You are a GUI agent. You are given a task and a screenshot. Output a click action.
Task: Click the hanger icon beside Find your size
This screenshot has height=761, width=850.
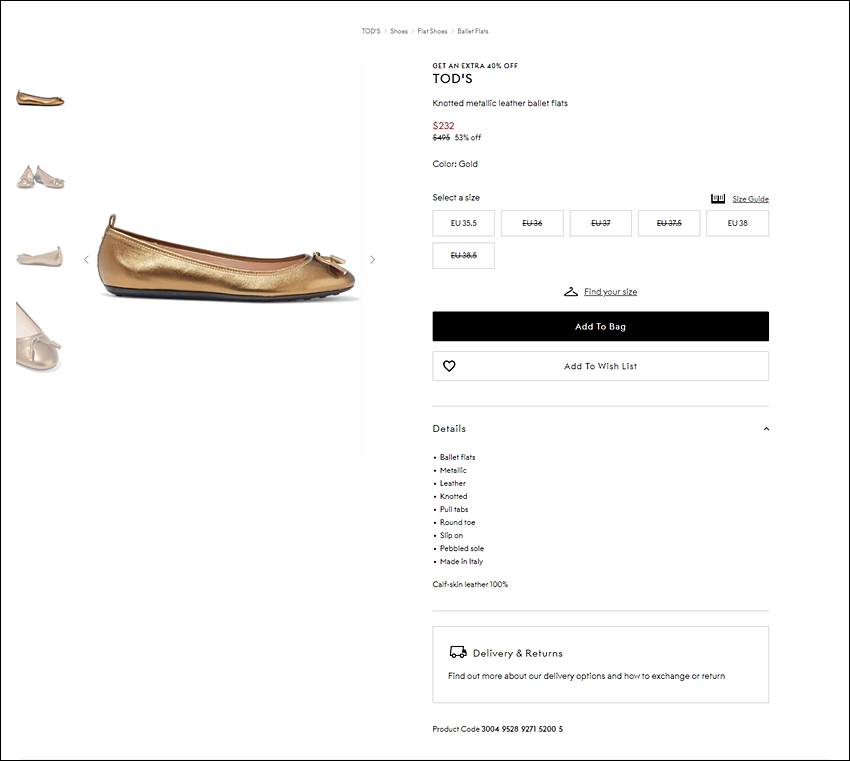(571, 292)
